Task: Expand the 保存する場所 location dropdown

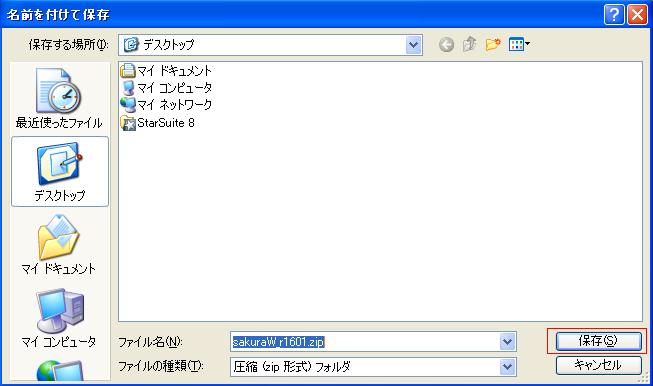Action: pos(414,45)
